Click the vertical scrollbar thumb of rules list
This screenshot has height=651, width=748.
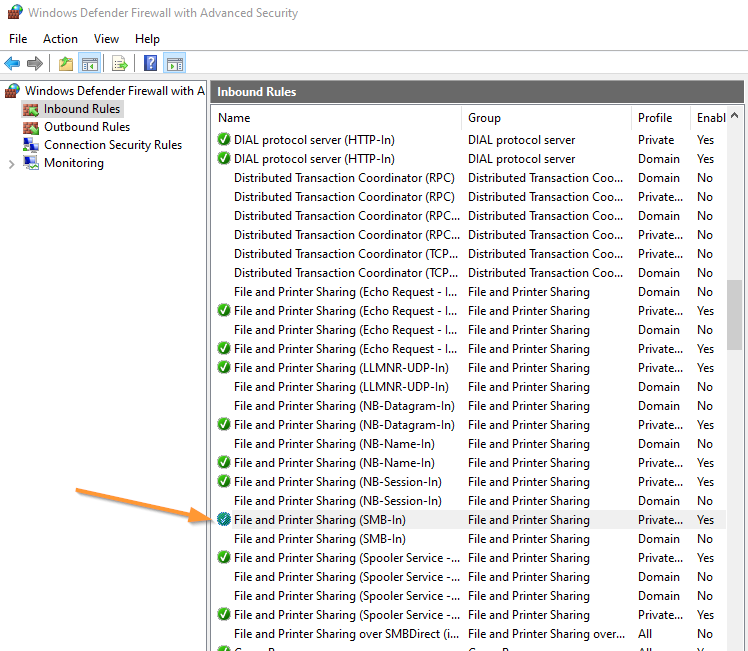coord(735,315)
